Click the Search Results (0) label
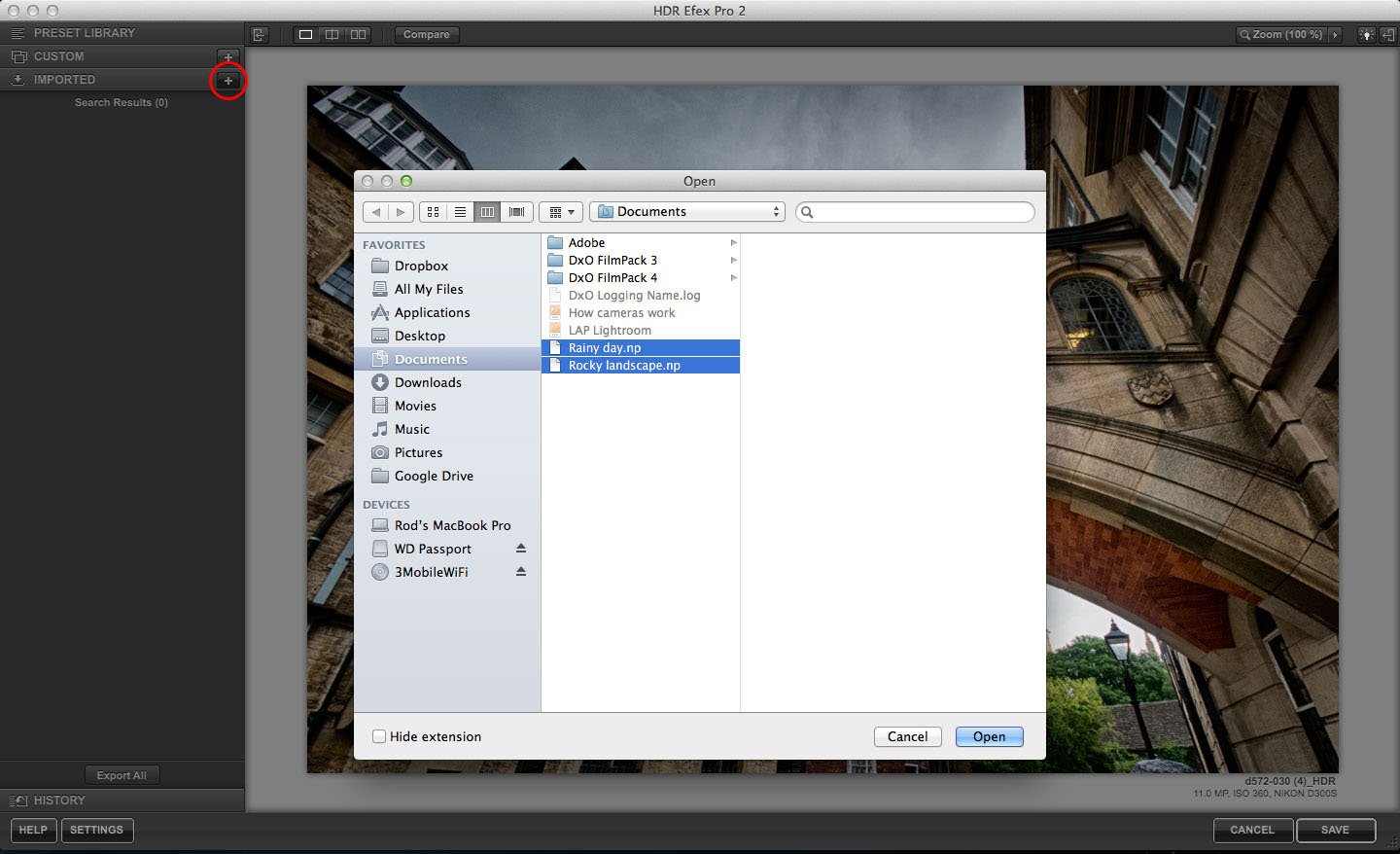 (122, 103)
